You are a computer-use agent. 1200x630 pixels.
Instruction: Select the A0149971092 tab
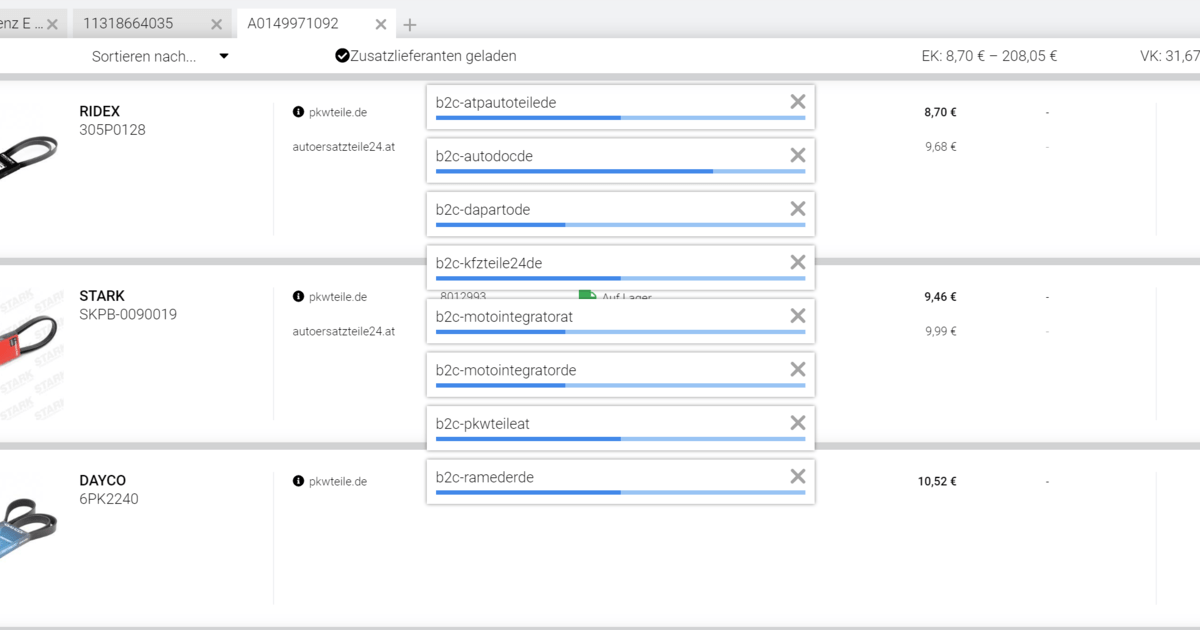point(294,23)
